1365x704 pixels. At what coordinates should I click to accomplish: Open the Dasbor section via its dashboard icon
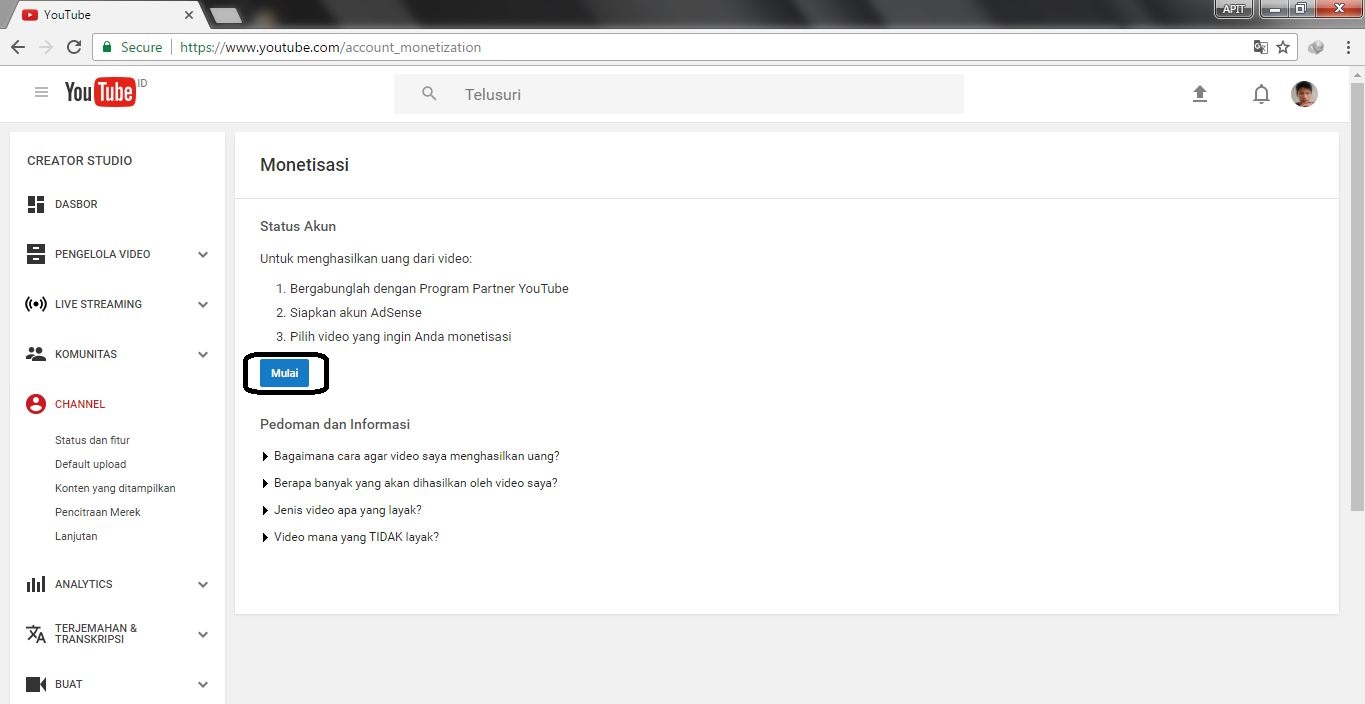tap(35, 204)
